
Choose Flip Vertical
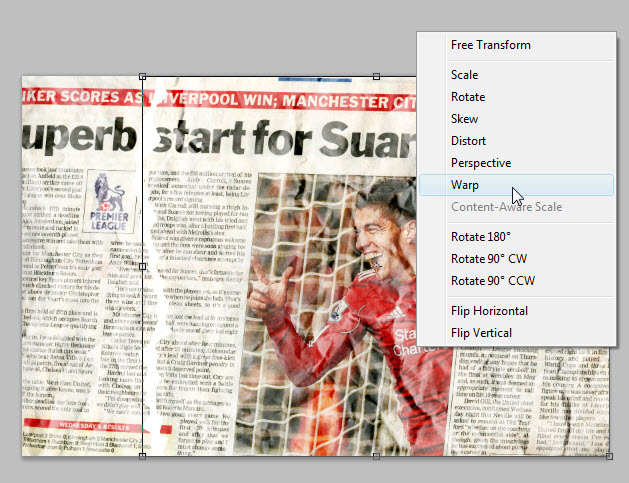coord(516,333)
